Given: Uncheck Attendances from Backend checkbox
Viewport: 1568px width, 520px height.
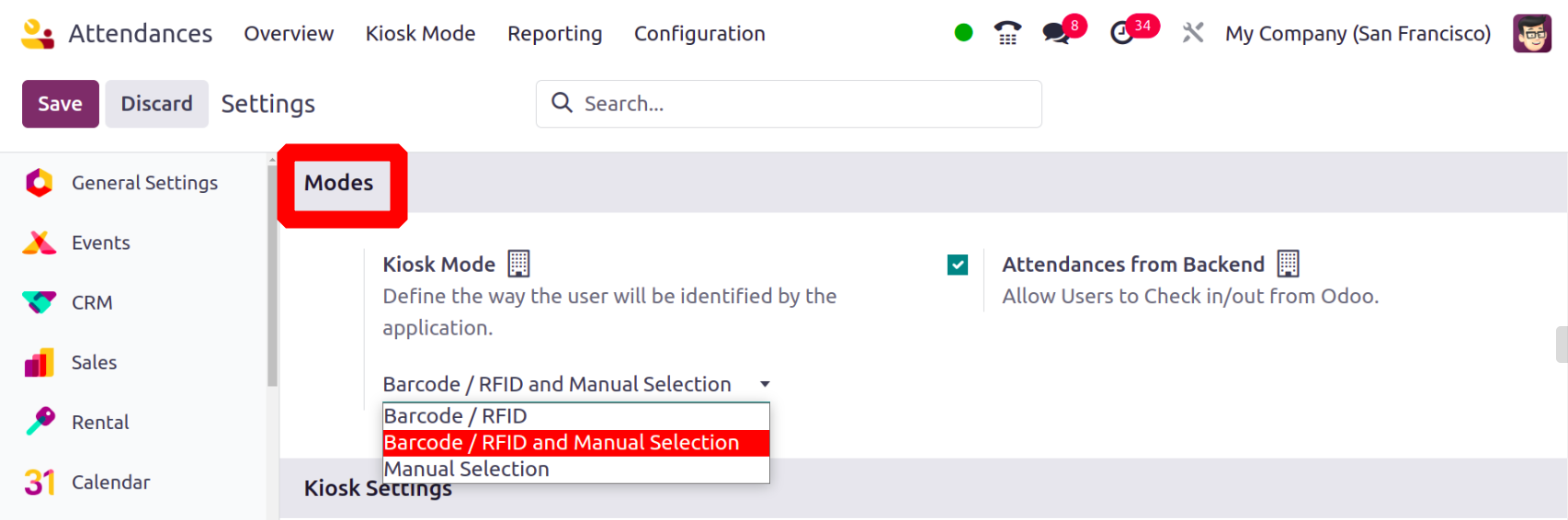Looking at the screenshot, I should coord(958,265).
